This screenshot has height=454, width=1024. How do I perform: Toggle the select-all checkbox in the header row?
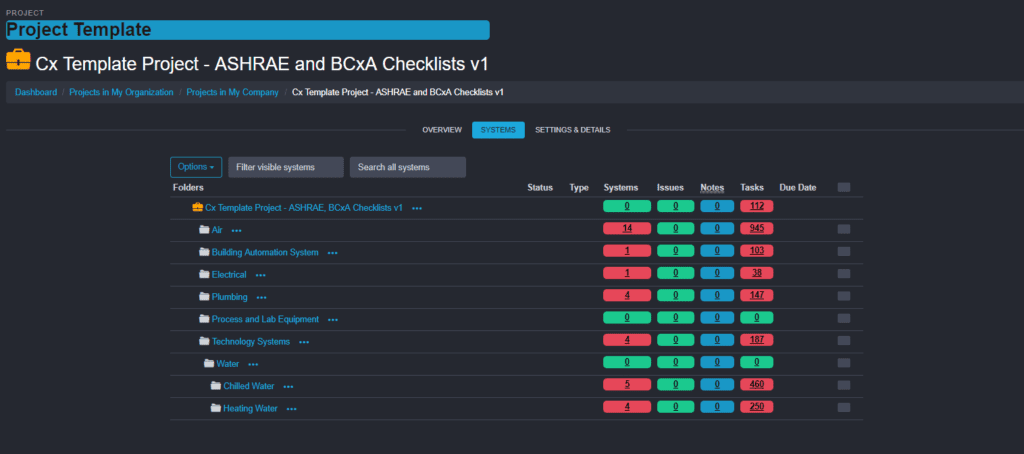pyautogui.click(x=844, y=187)
